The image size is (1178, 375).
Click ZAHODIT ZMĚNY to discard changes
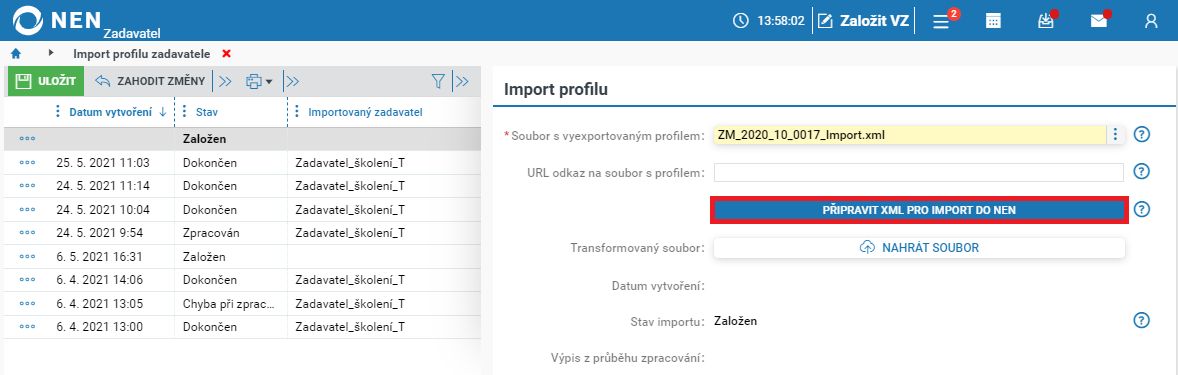(x=150, y=81)
